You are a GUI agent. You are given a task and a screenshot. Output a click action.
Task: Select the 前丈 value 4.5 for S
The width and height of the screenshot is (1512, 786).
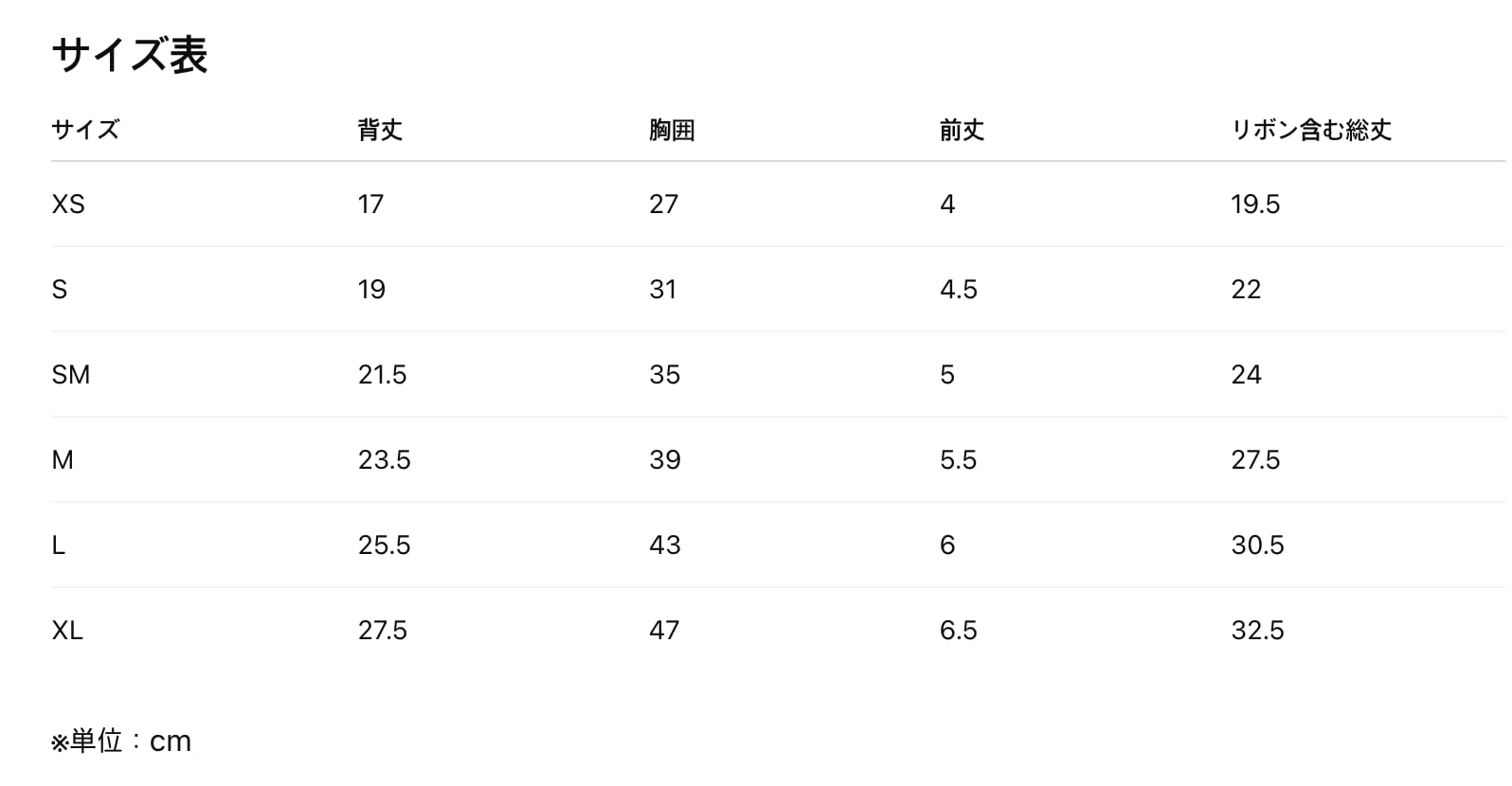click(x=958, y=290)
